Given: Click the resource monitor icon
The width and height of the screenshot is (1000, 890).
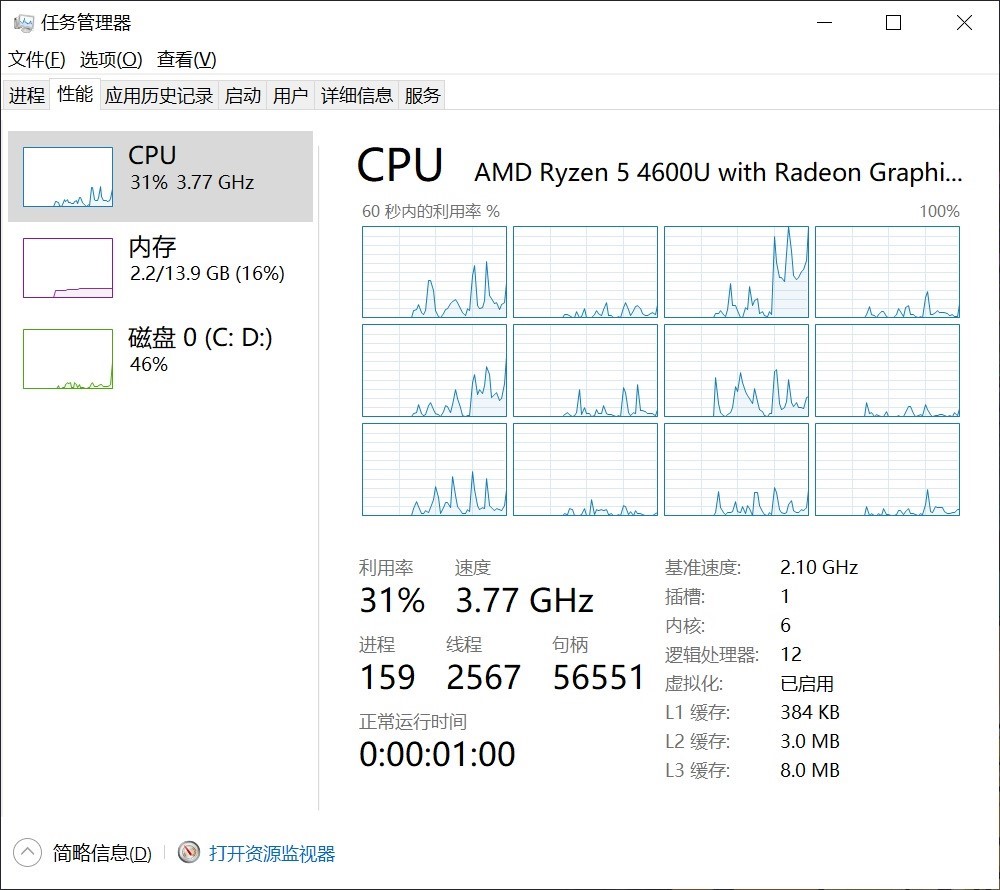Looking at the screenshot, I should click(189, 852).
